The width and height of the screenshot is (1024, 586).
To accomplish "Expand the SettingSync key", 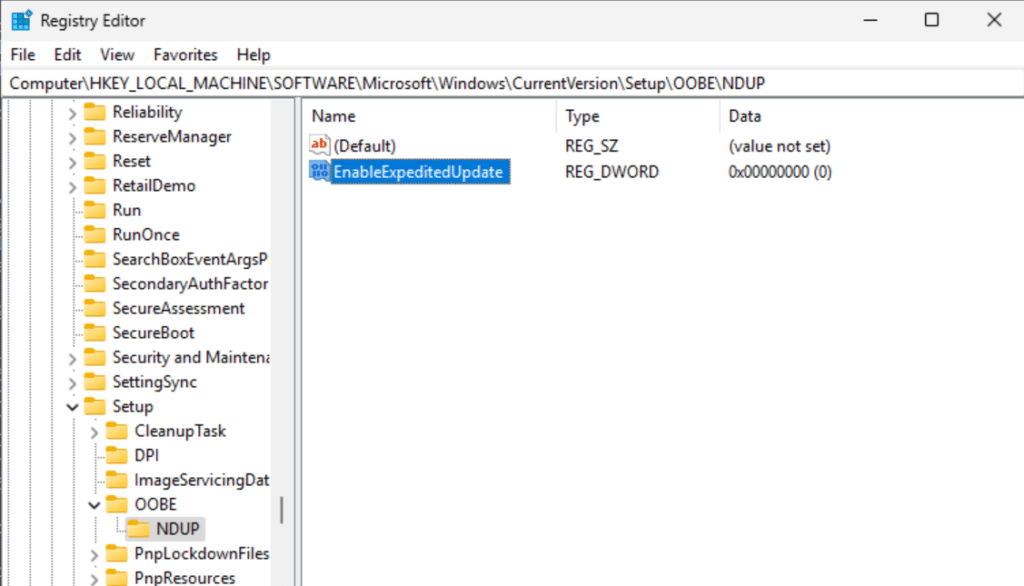I will coord(72,383).
